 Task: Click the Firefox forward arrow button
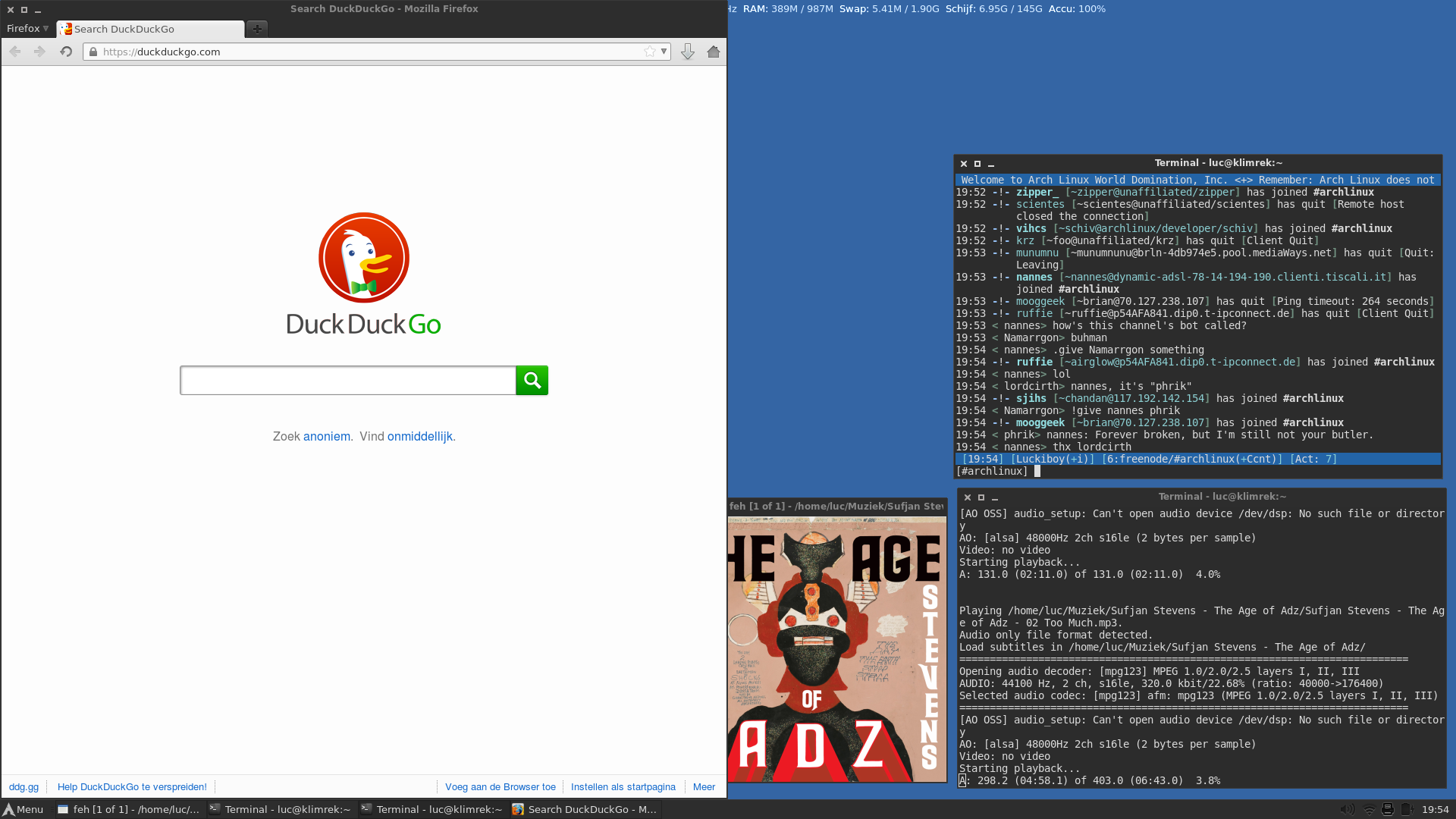pos(40,52)
